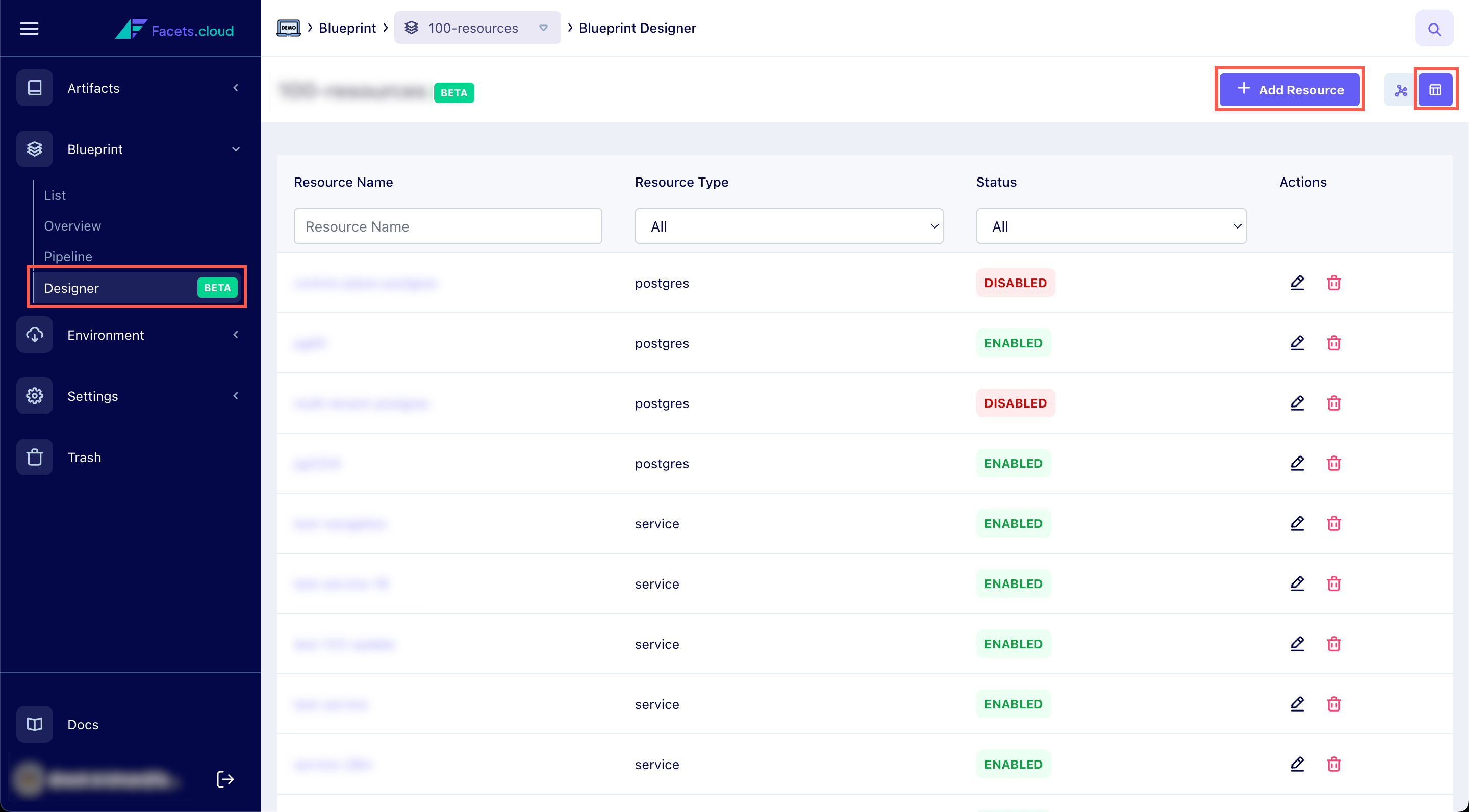Switch to graph view icon
Viewport: 1469px width, 812px height.
pos(1400,90)
